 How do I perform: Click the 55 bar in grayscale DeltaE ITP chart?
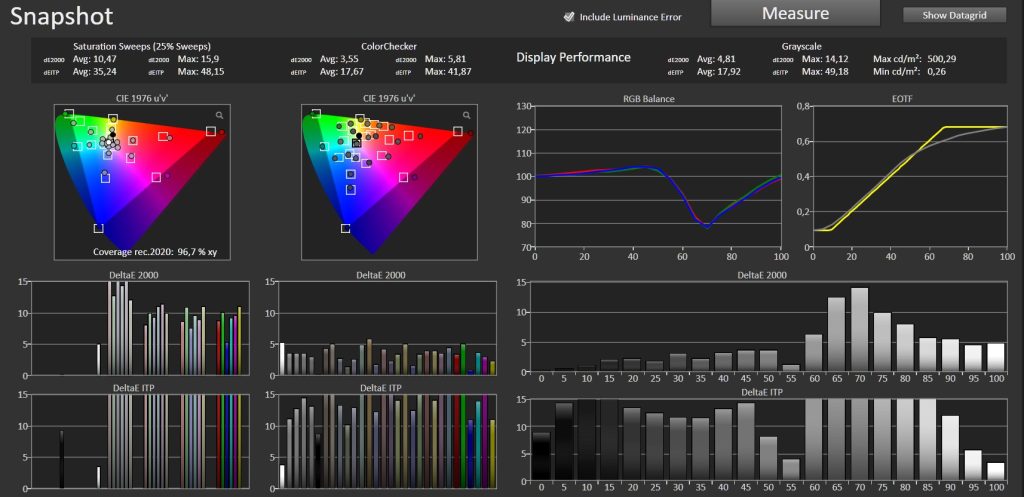point(791,472)
